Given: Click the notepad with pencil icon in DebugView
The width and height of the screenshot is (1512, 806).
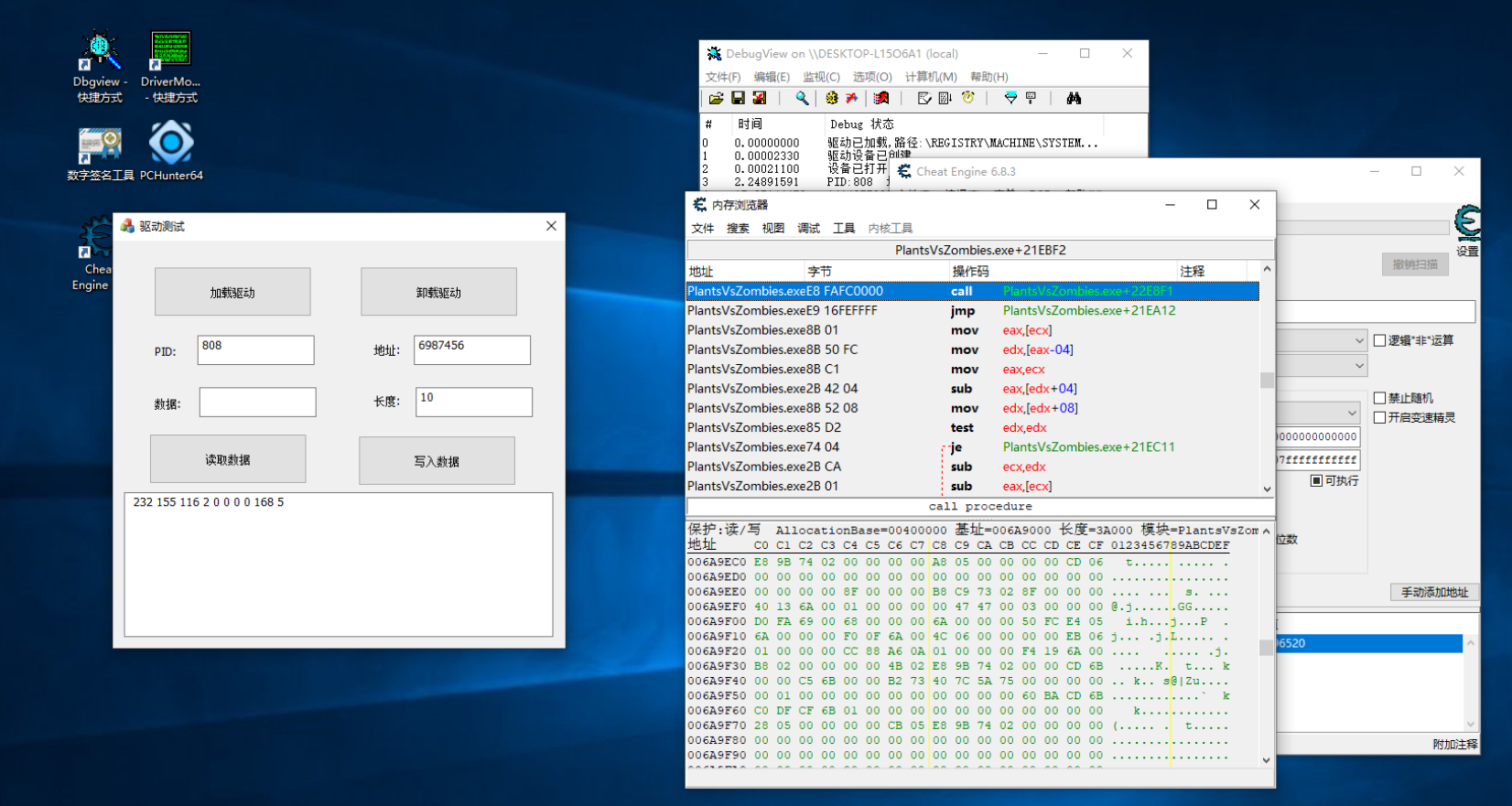Looking at the screenshot, I should point(924,98).
